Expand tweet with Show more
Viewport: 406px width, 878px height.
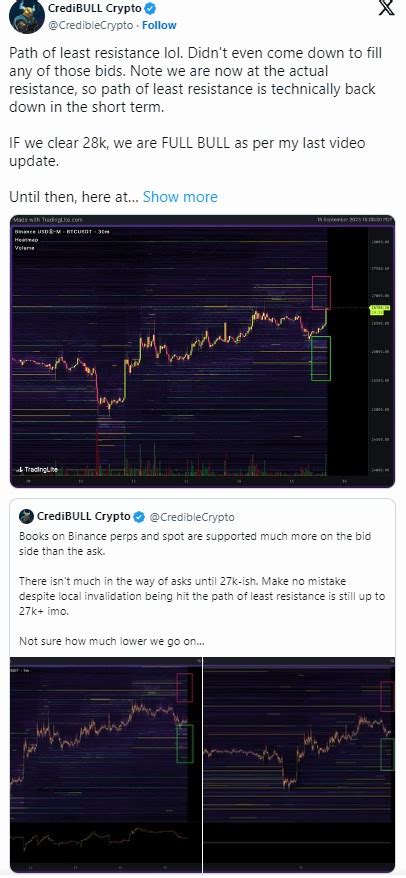point(180,197)
